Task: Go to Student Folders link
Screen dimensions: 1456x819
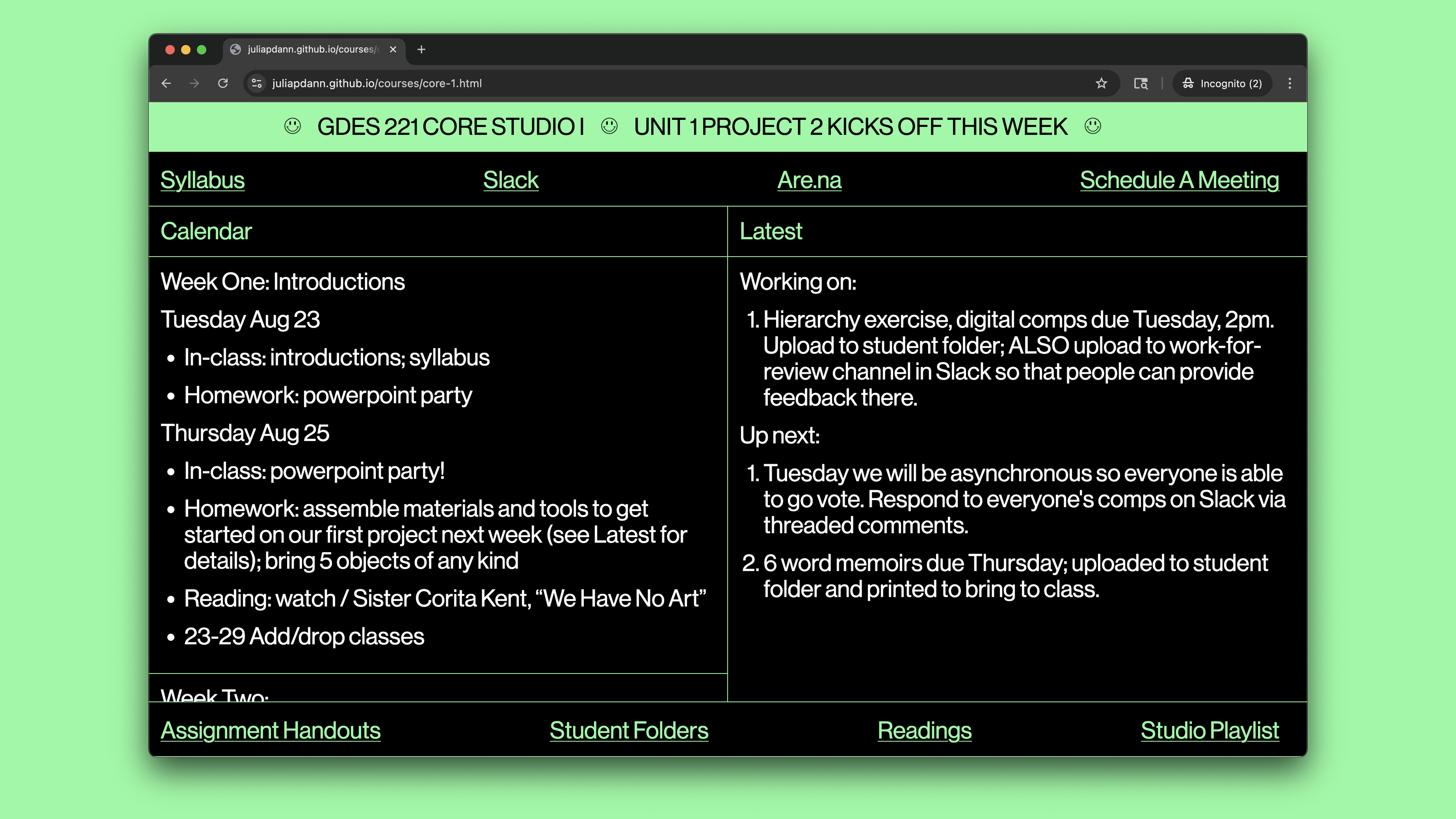Action: click(629, 730)
